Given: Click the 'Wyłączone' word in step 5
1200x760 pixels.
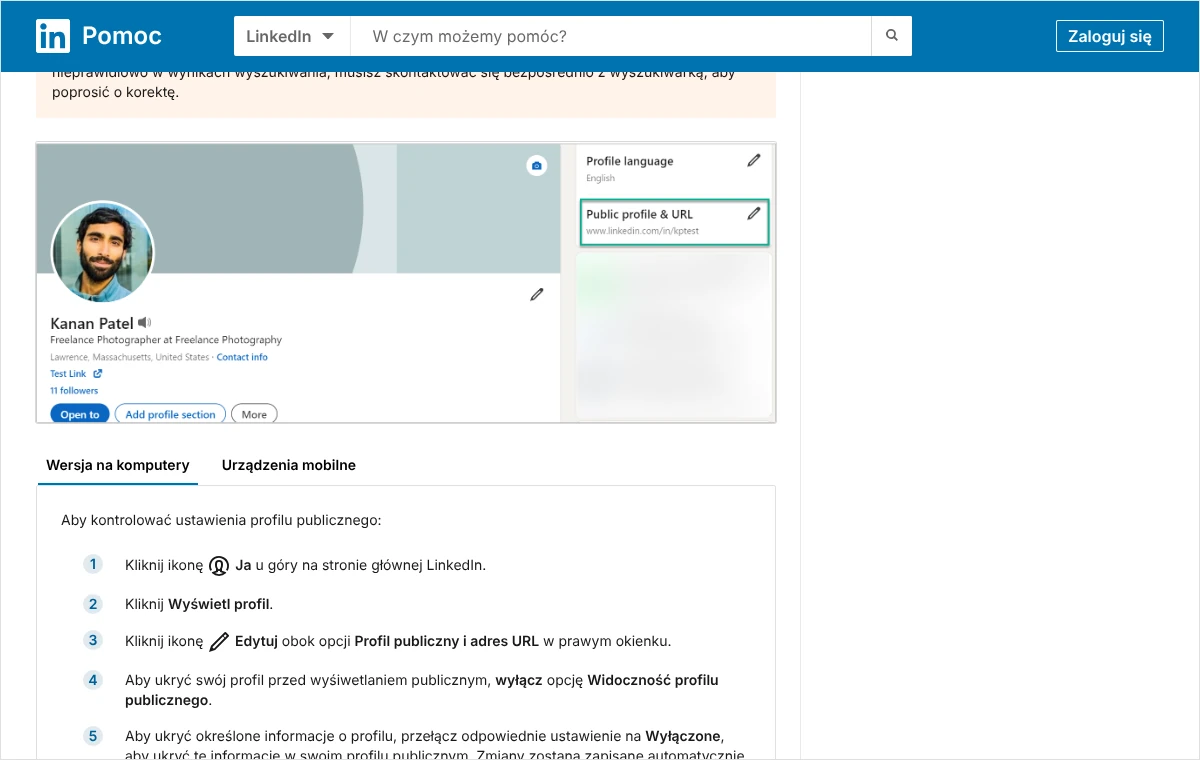Looking at the screenshot, I should 683,736.
